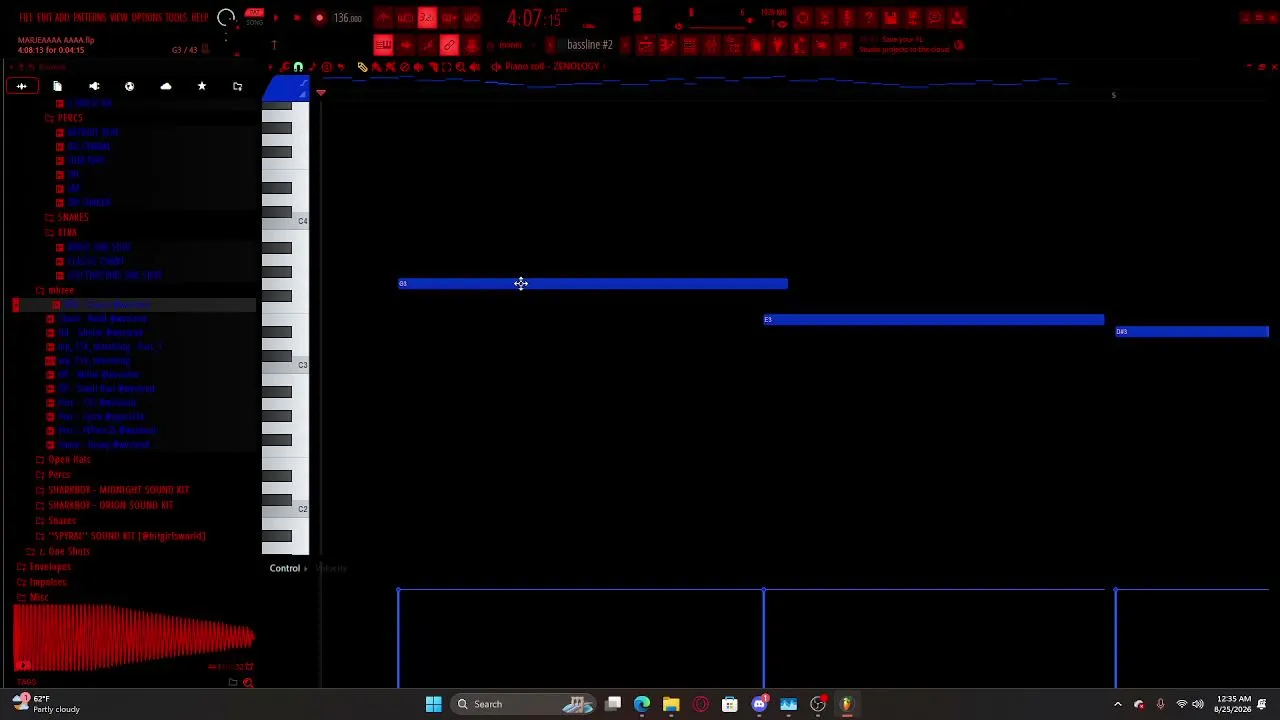The width and height of the screenshot is (1280, 720).
Task: Click the question mark help icon
Action: [x=868, y=18]
